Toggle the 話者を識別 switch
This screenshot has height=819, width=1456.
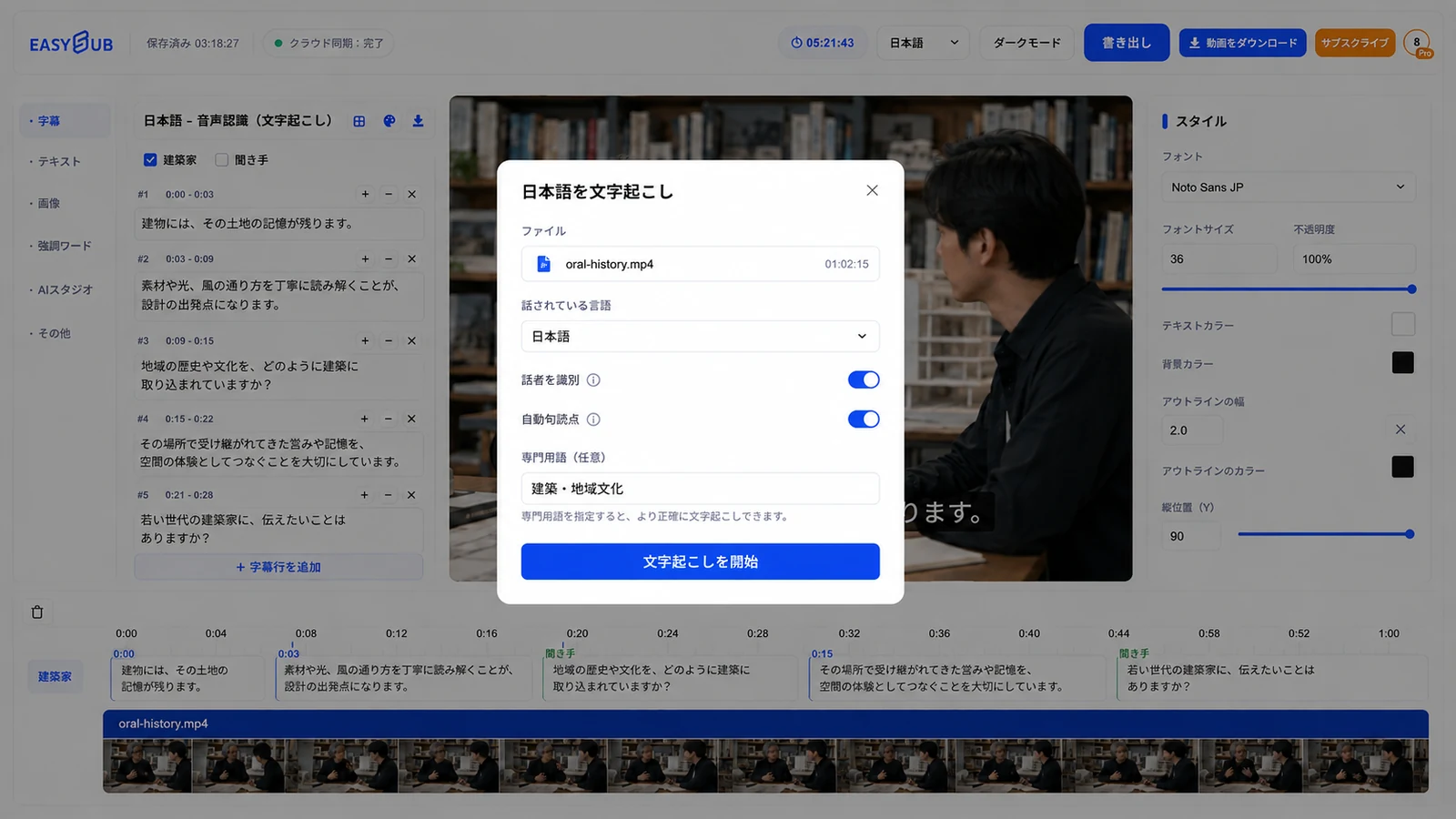click(x=864, y=379)
